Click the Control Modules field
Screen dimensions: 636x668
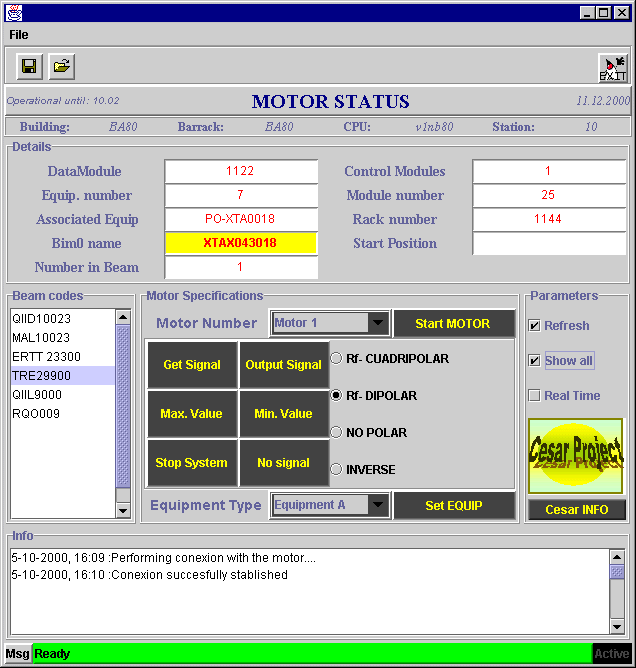click(x=549, y=171)
